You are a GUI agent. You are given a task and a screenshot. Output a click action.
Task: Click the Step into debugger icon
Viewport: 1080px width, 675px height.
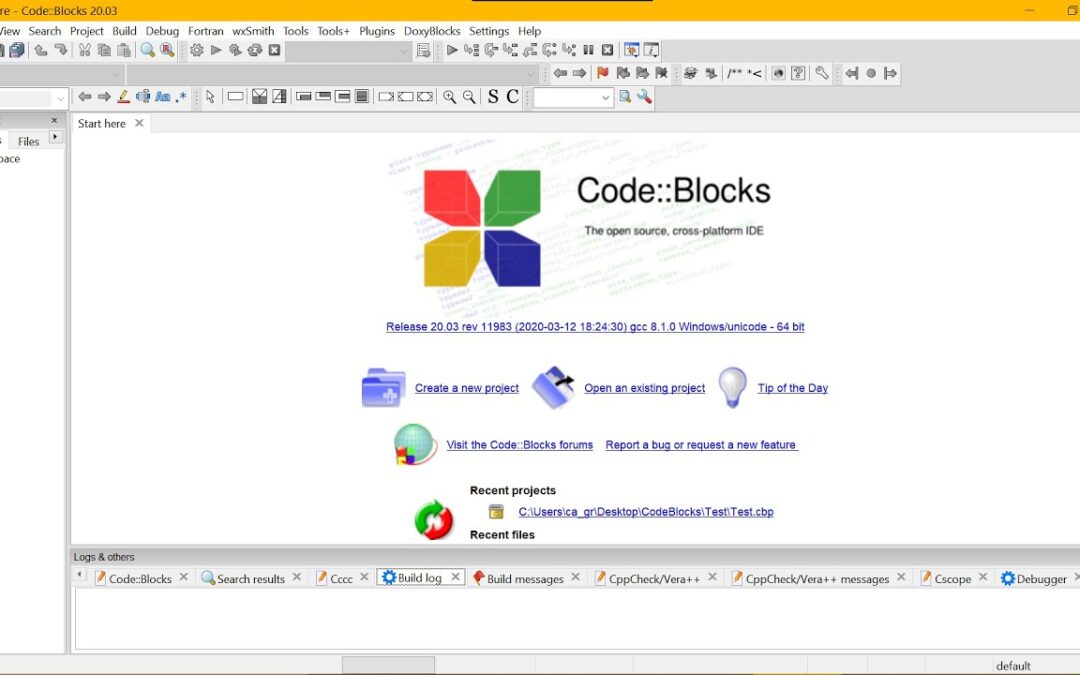[510, 50]
